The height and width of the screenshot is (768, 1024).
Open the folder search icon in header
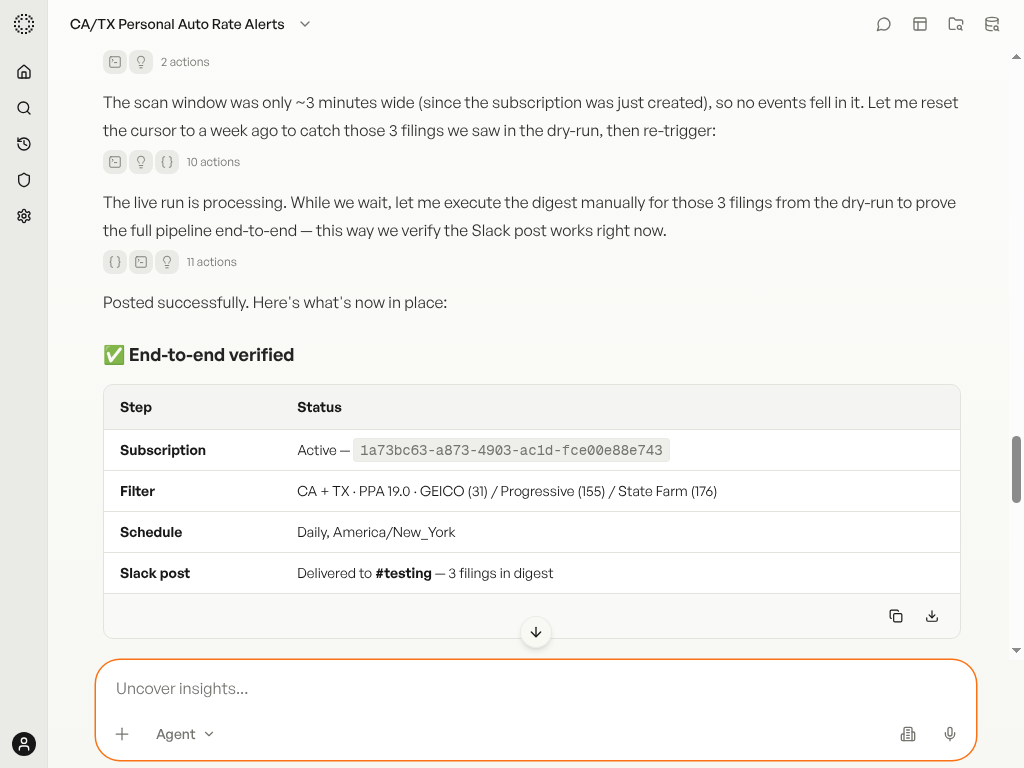coord(956,24)
